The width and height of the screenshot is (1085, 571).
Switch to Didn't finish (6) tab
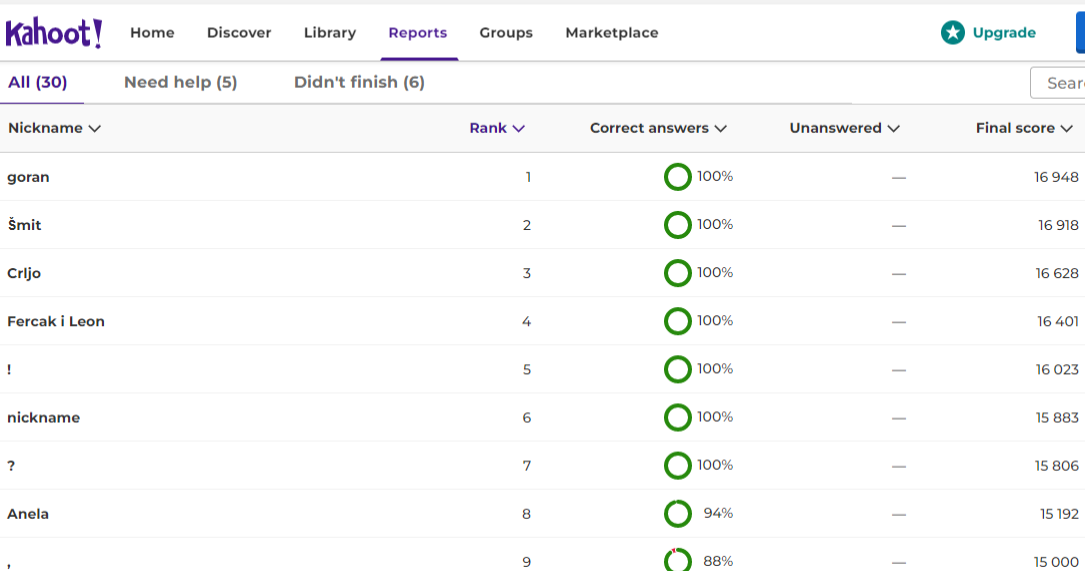[x=359, y=82]
